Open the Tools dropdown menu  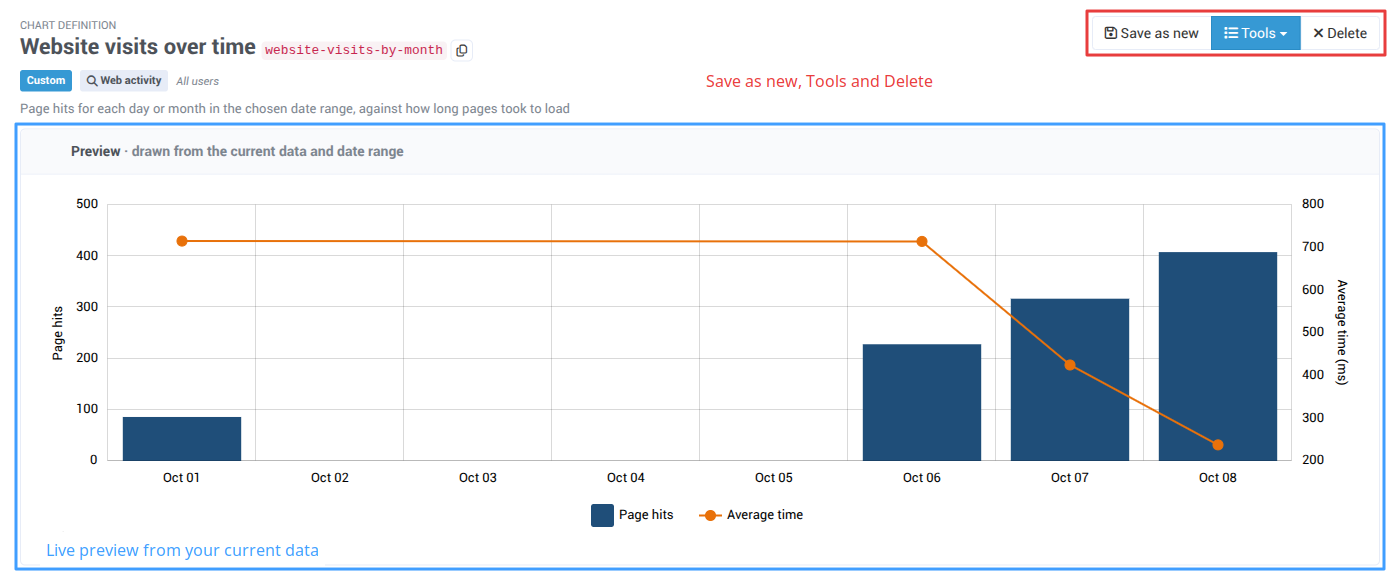coord(1255,33)
